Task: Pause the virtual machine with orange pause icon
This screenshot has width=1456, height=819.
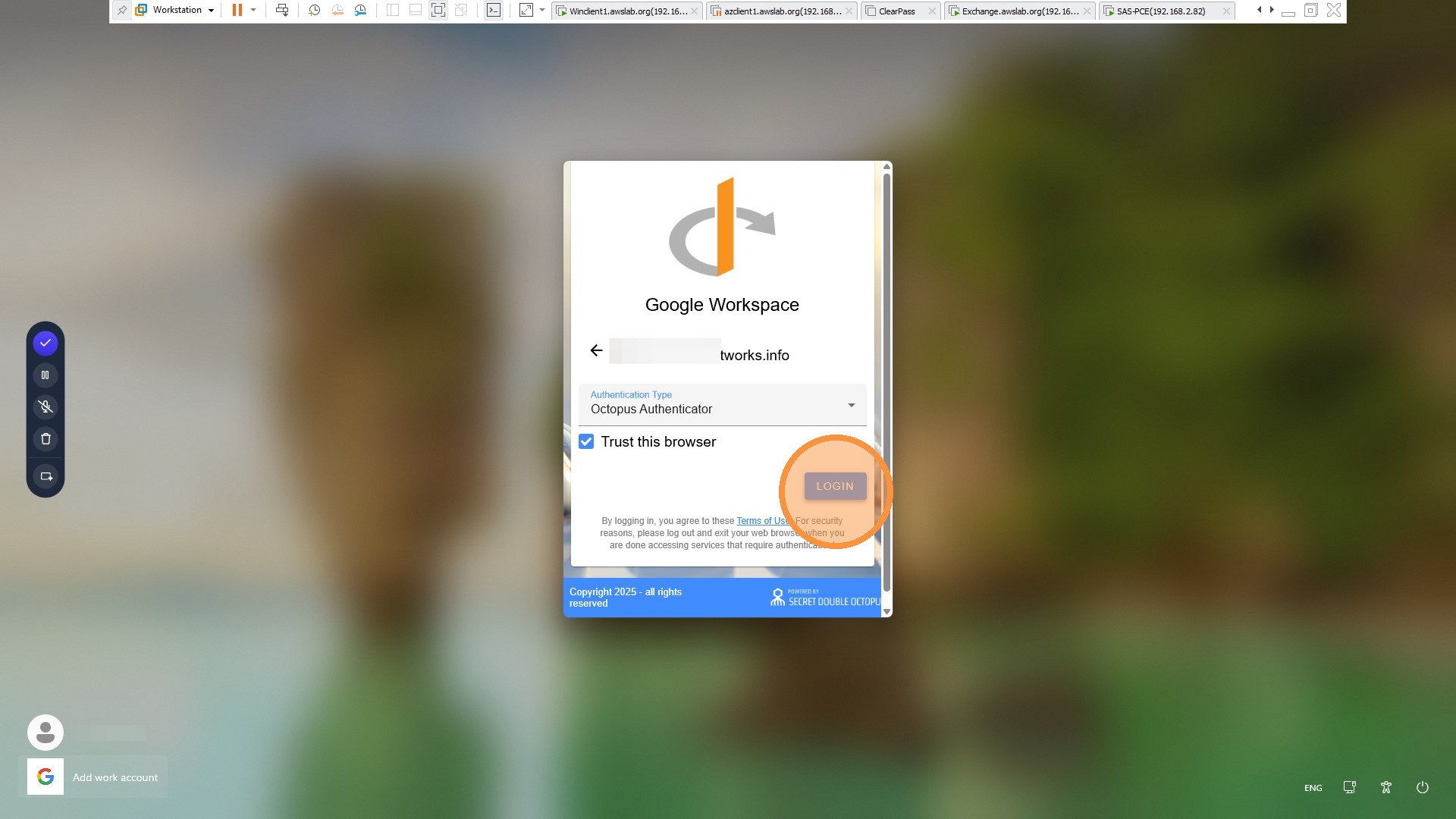Action: [237, 11]
